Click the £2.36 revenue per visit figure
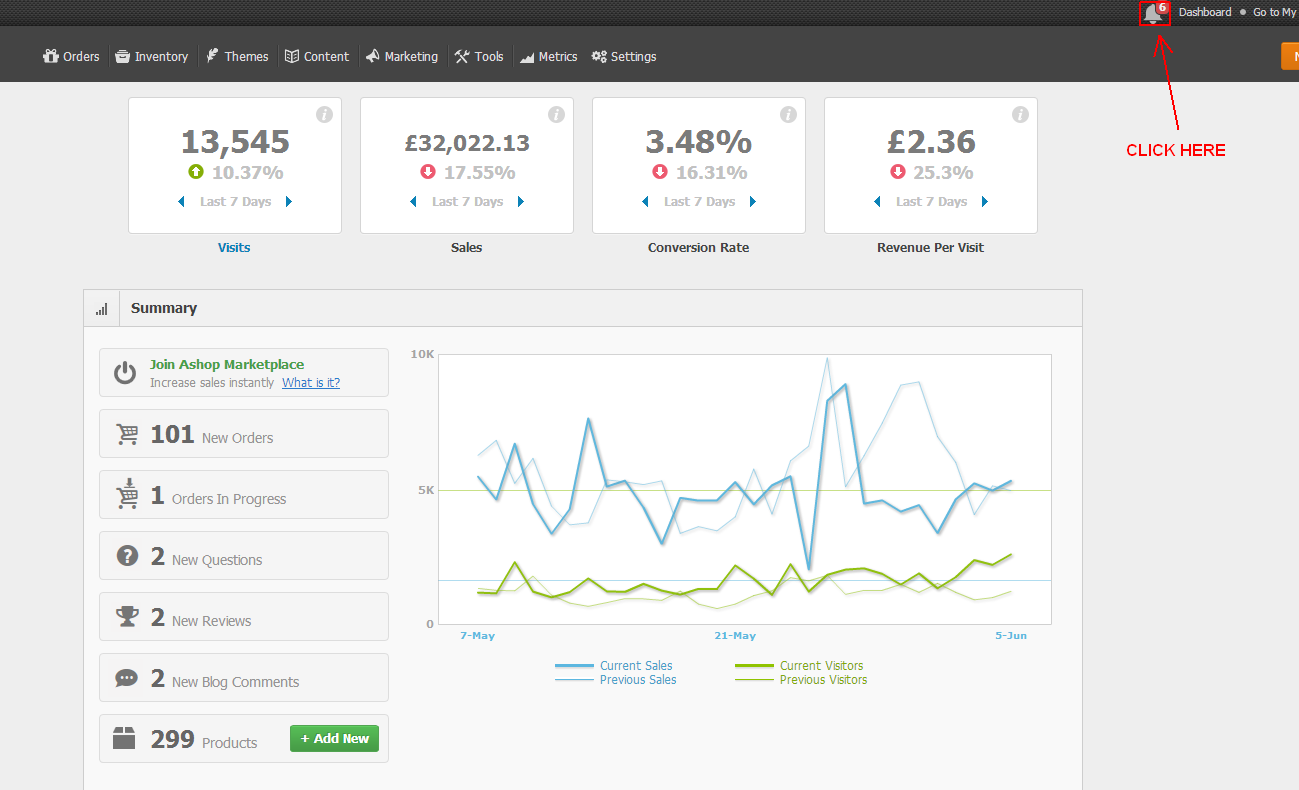This screenshot has height=790, width=1299. tap(931, 141)
